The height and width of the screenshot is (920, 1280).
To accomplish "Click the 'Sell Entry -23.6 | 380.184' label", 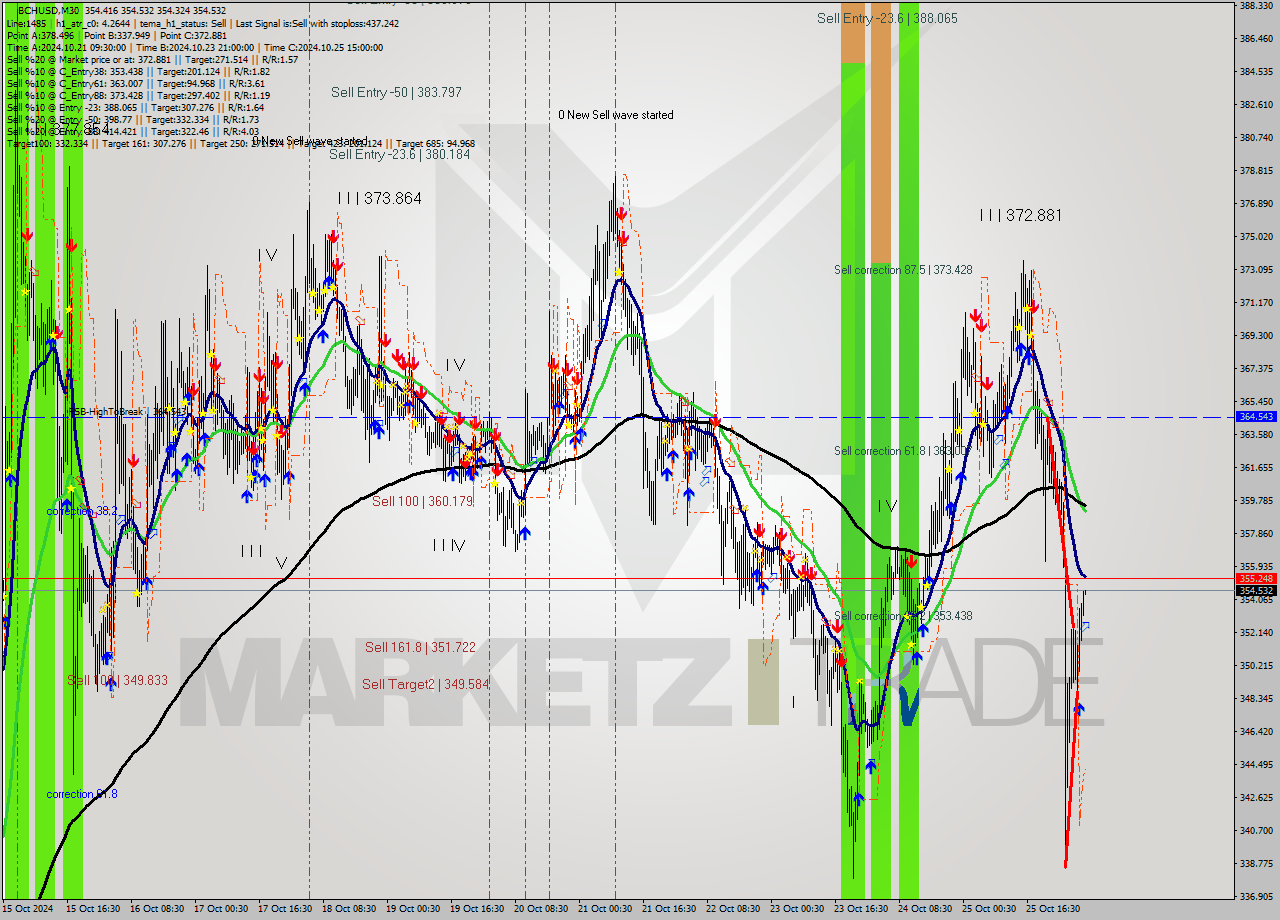I will (x=399, y=154).
